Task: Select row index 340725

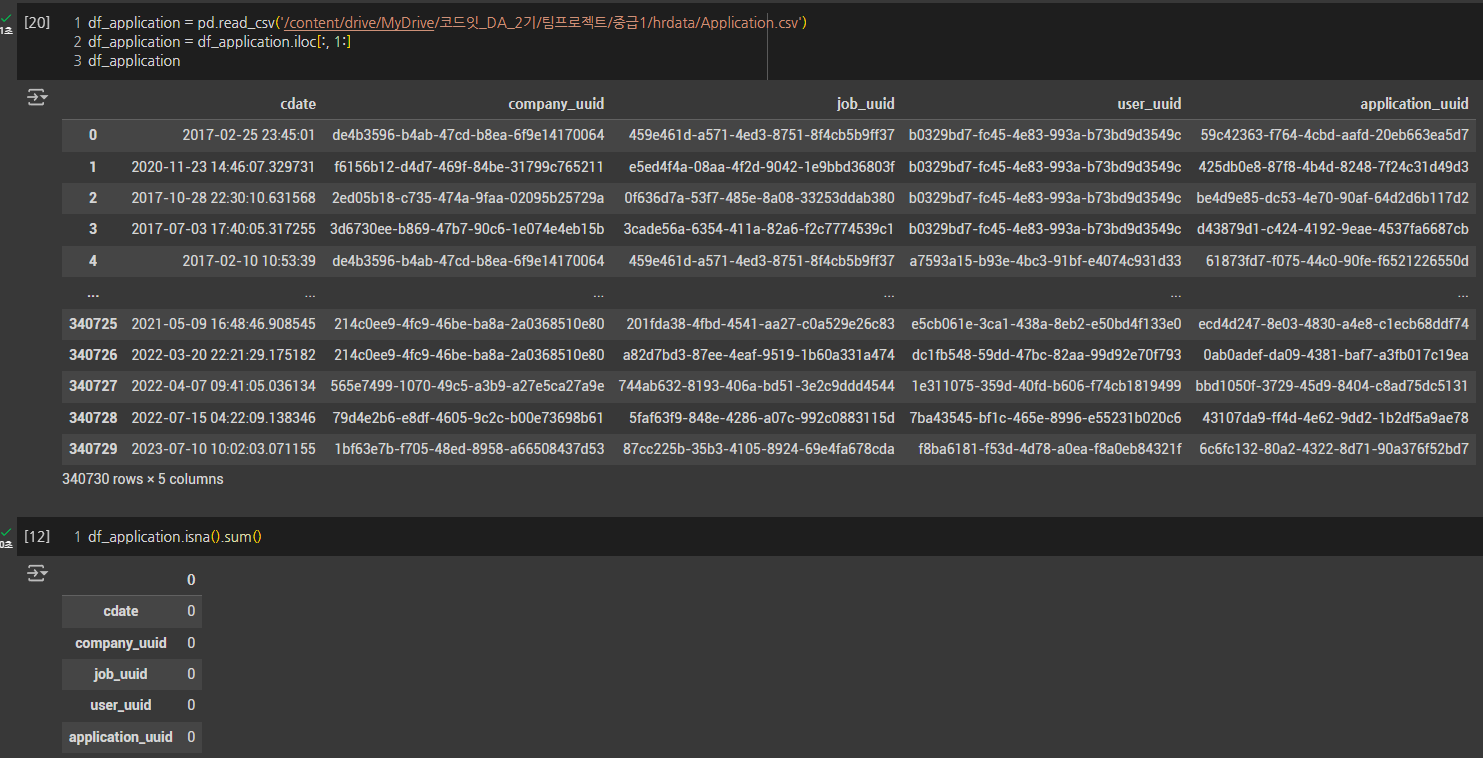Action: [93, 324]
